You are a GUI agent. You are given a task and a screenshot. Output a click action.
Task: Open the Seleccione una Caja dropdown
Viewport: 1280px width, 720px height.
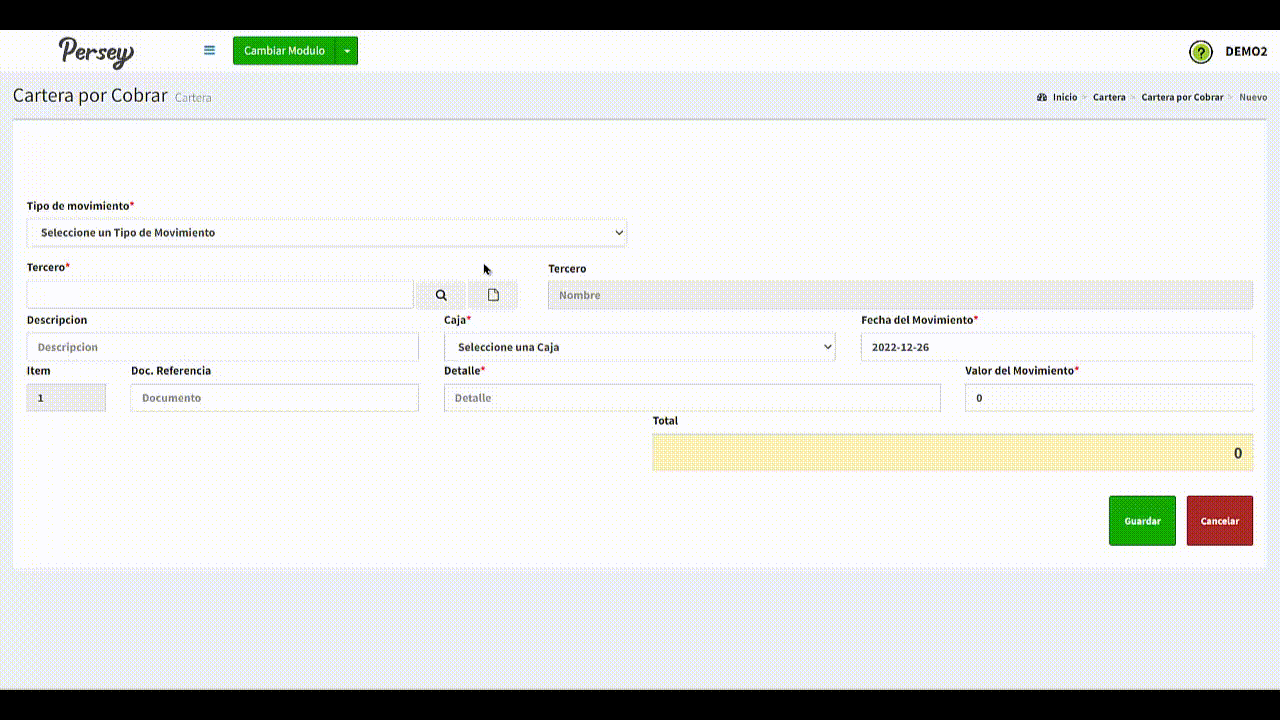point(639,347)
